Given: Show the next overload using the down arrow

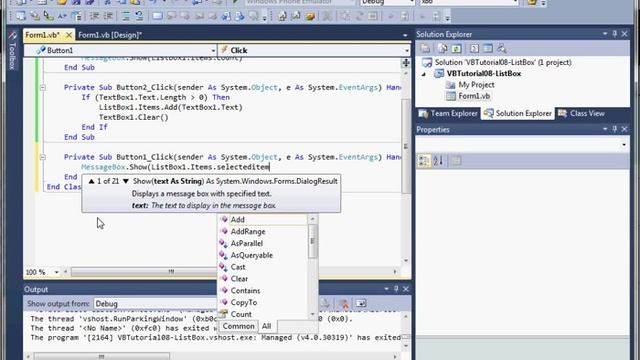Looking at the screenshot, I should click(x=126, y=181).
